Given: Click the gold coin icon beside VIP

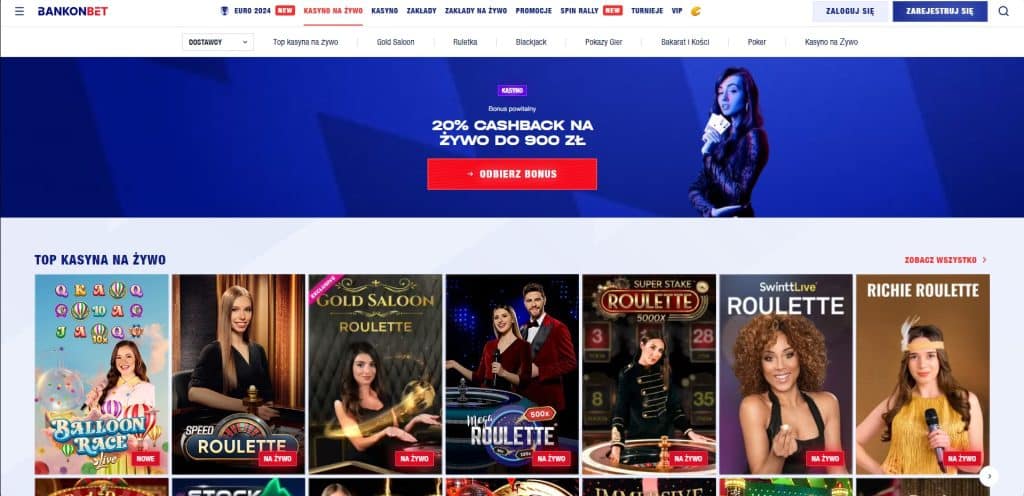Looking at the screenshot, I should tap(696, 11).
